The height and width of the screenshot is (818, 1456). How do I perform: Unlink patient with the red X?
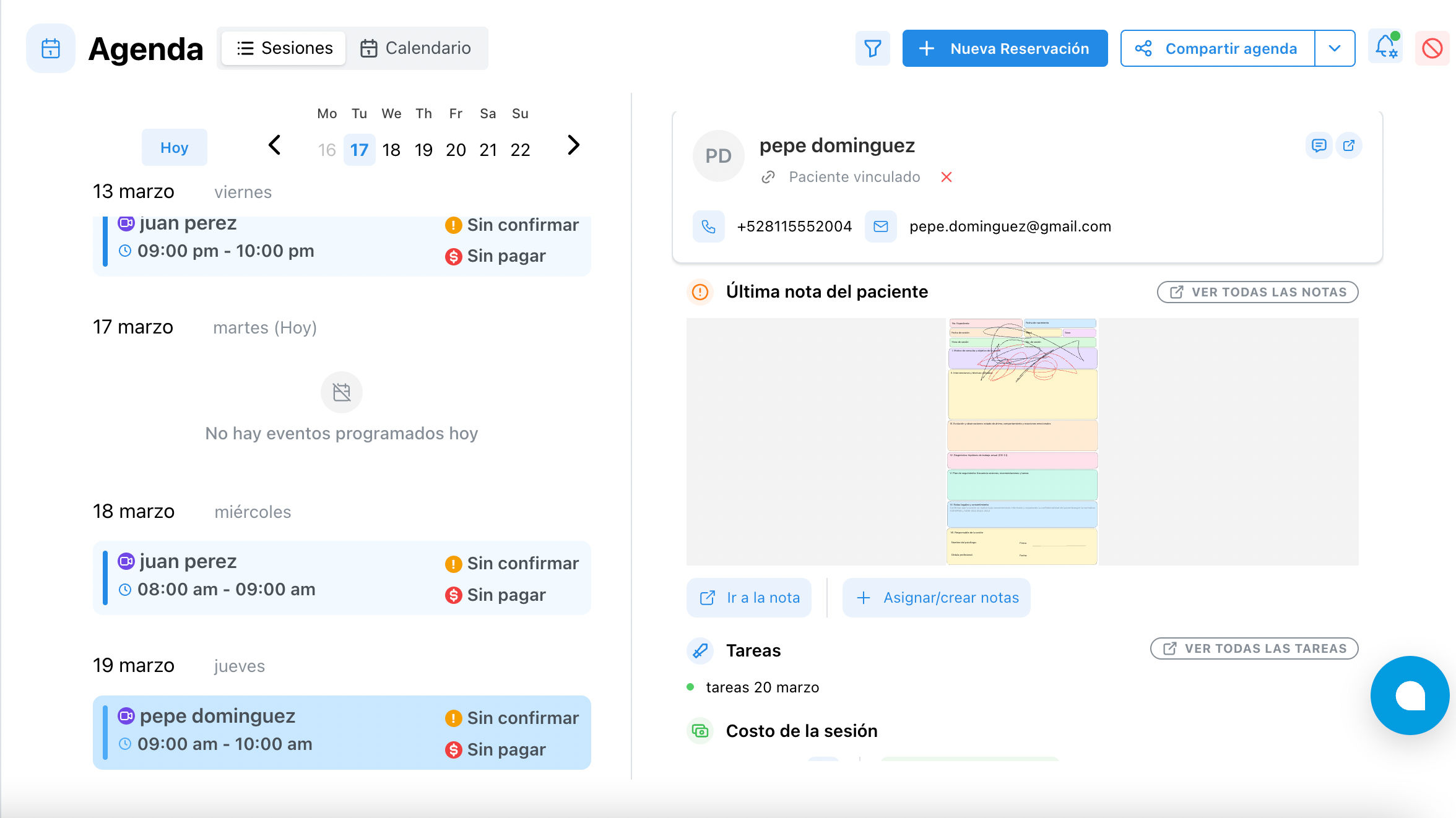point(946,177)
